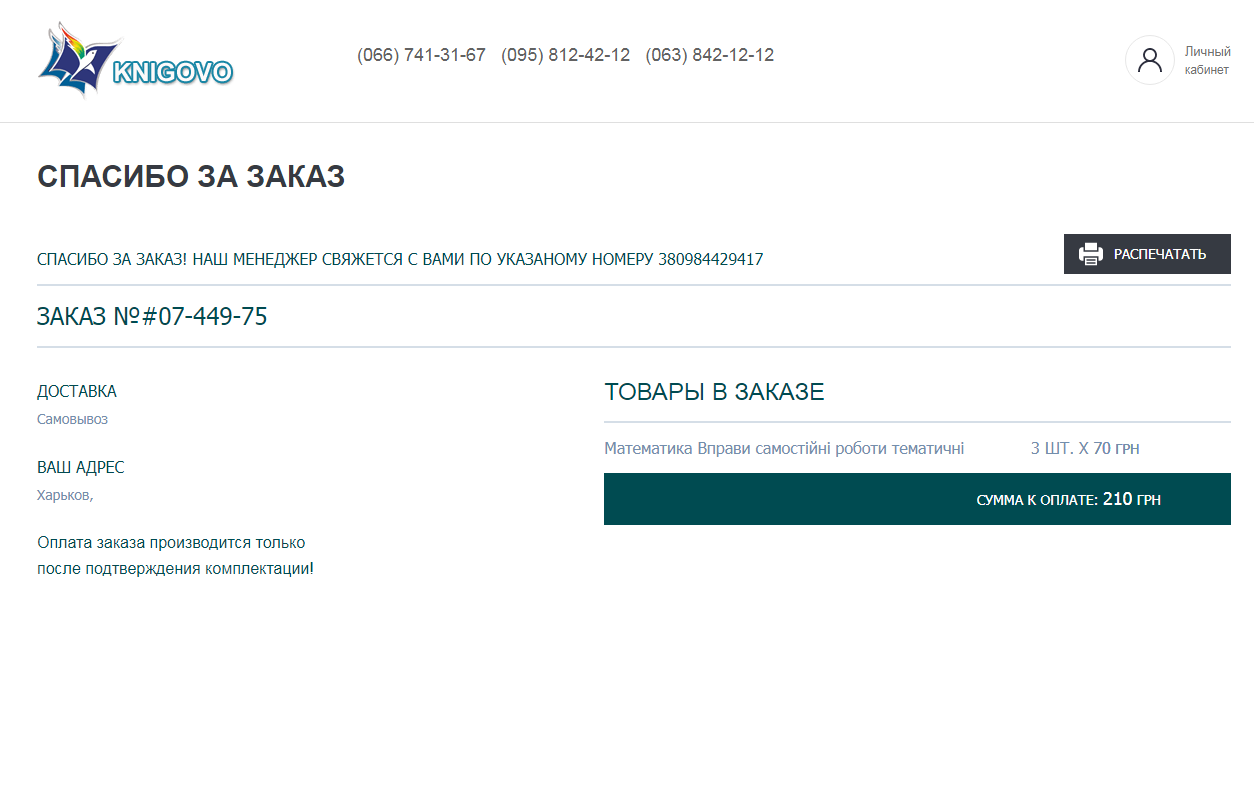Click the ВАШ АДРЕС label

81,467
